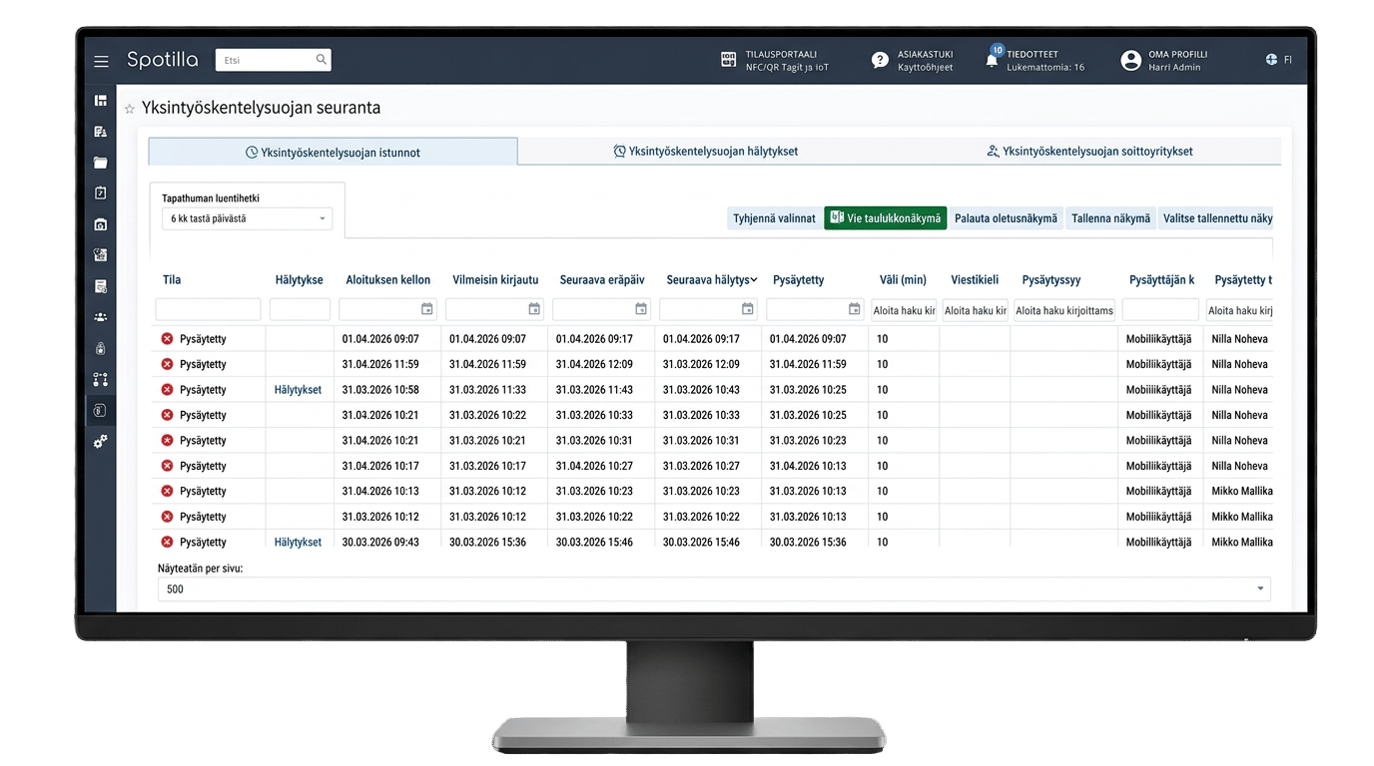Click the dashboard icon in left sidebar

(x=100, y=101)
